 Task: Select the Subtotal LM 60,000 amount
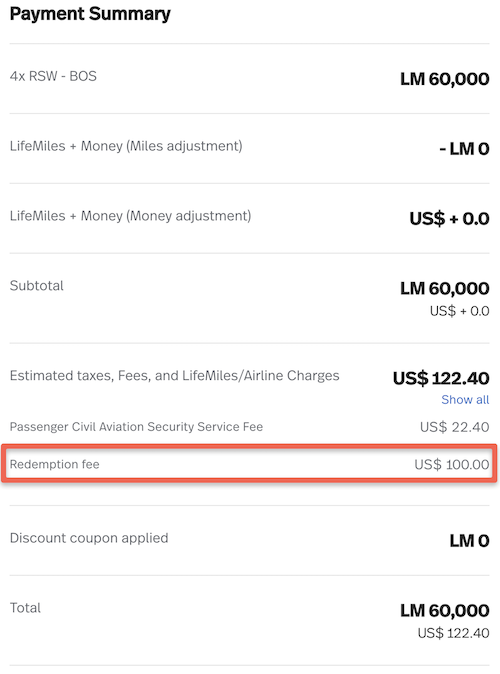coord(445,288)
